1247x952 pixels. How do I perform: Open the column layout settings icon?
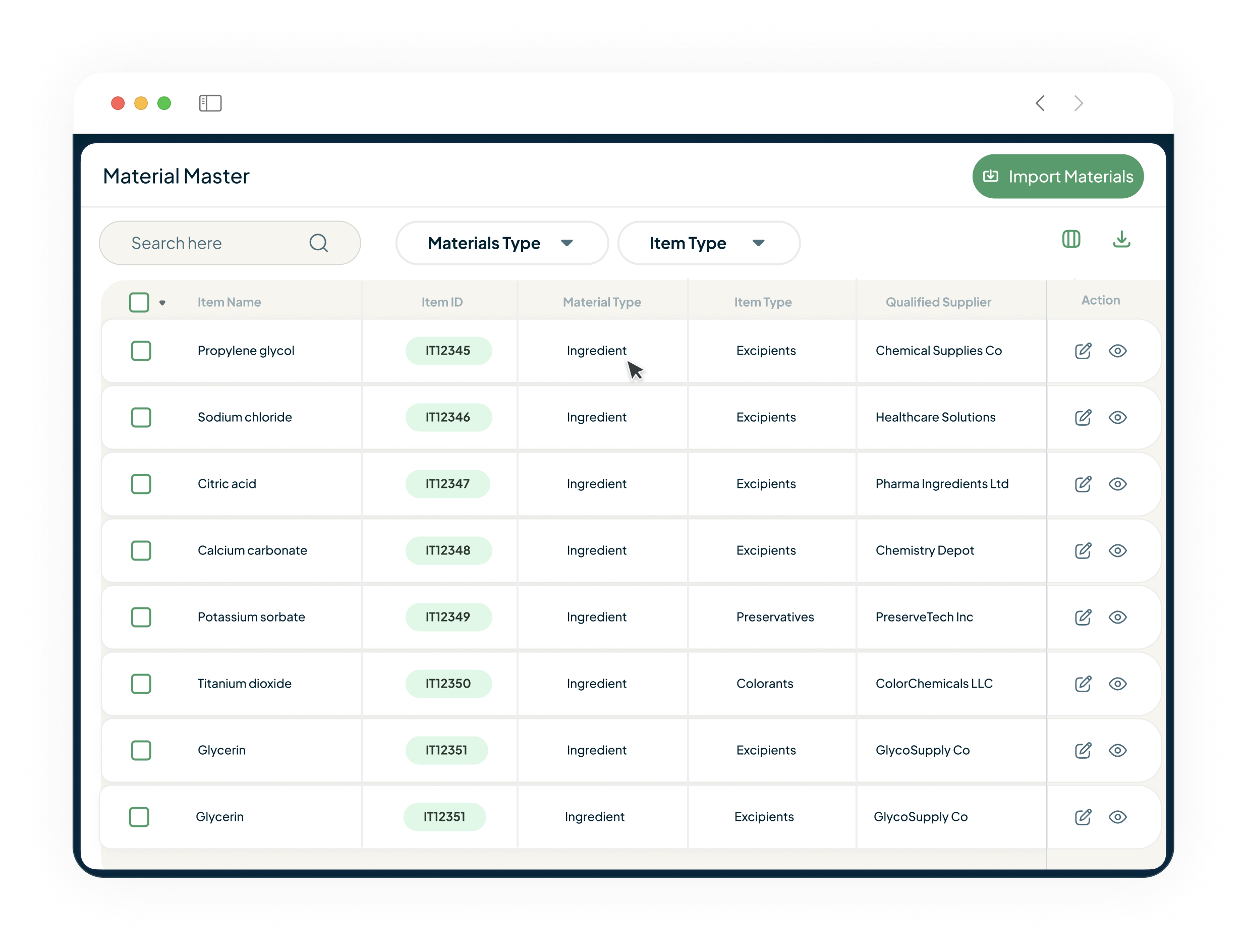[1071, 240]
